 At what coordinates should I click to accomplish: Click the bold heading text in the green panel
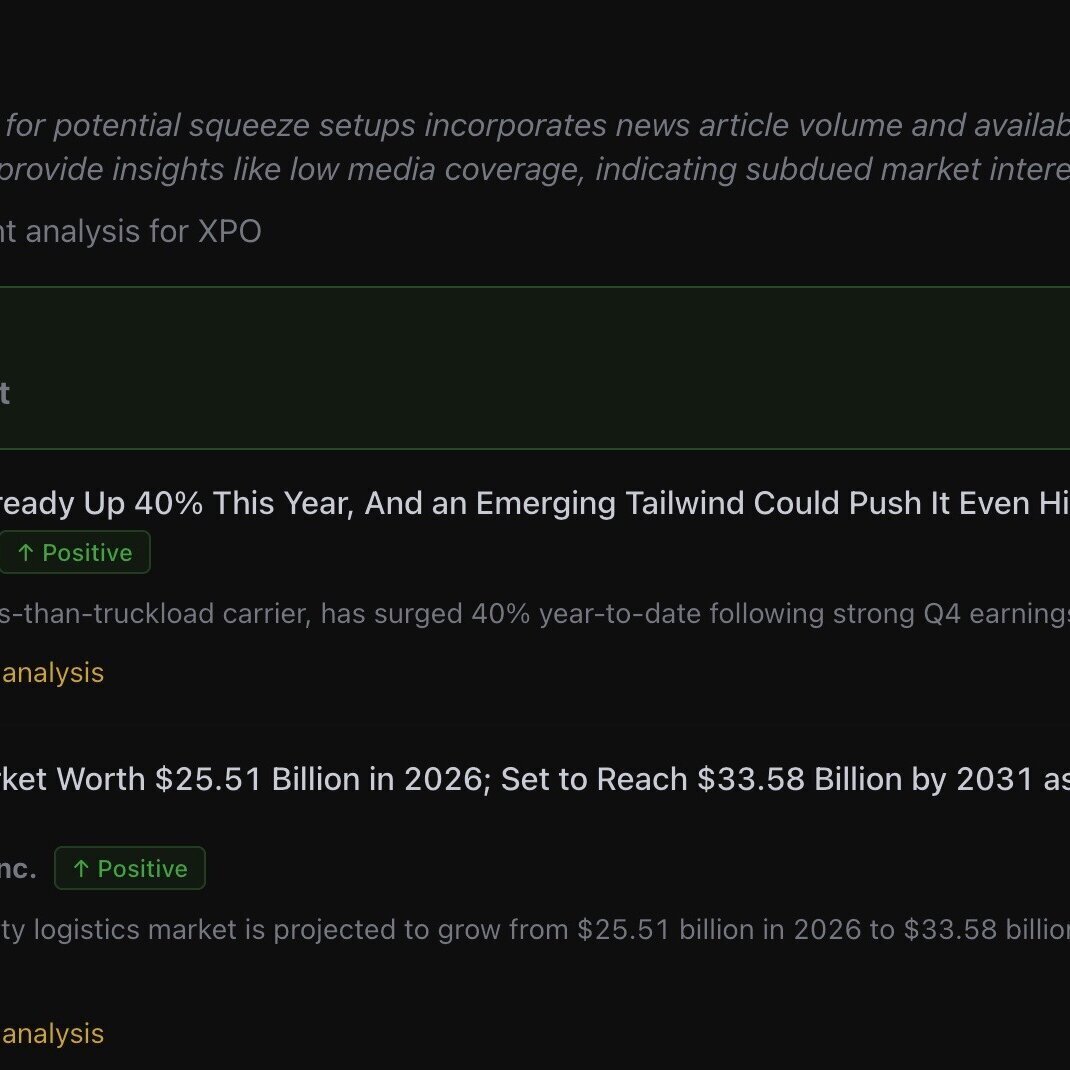point(5,393)
